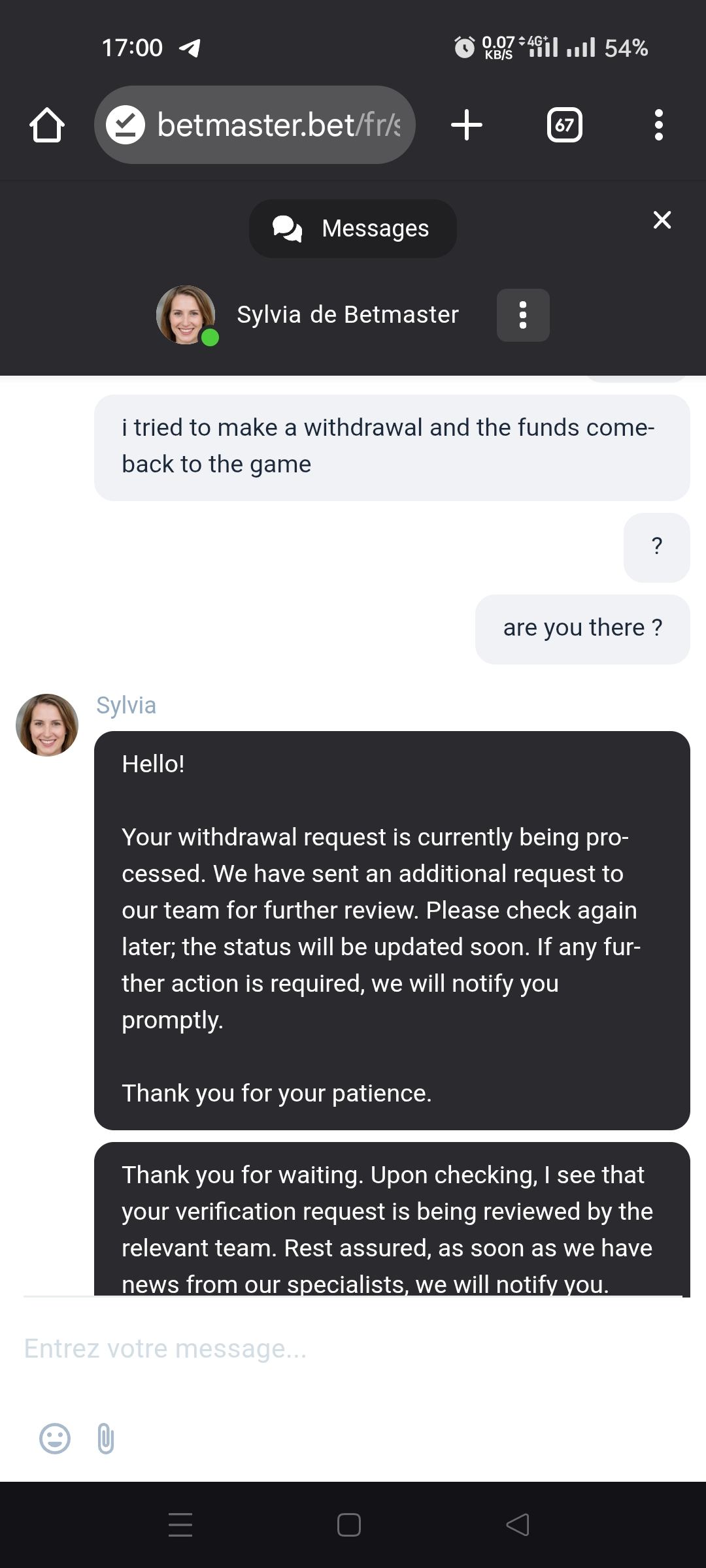Tap the browser home icon
Viewport: 706px width, 1568px height.
(47, 125)
